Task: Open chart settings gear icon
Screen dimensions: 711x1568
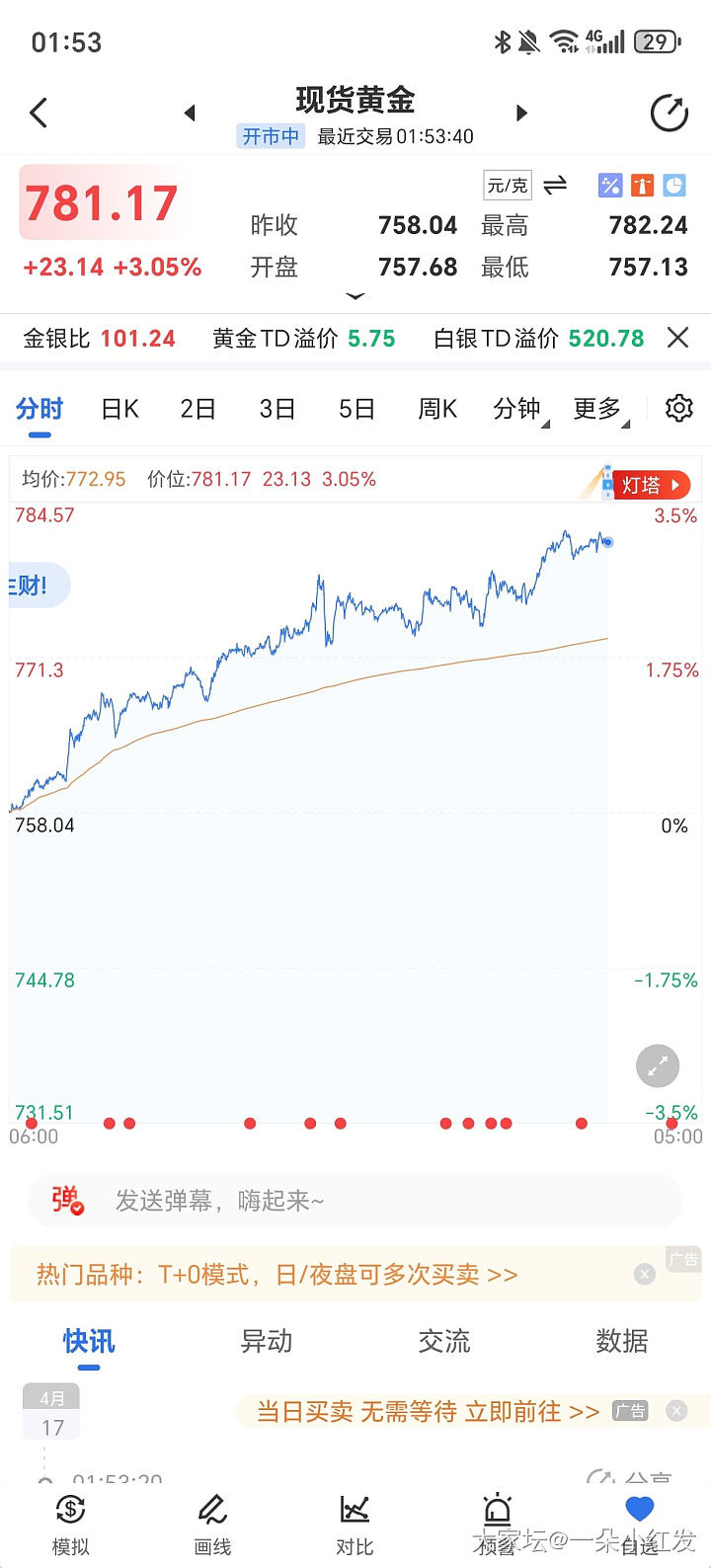Action: click(678, 408)
